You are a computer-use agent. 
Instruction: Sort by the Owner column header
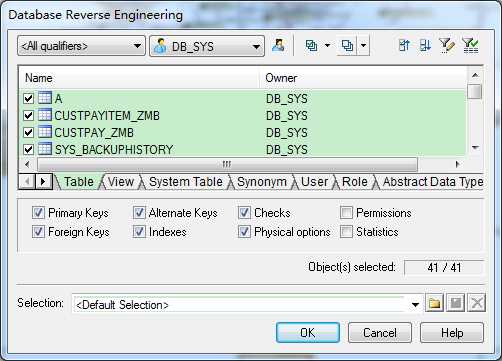[x=363, y=78]
